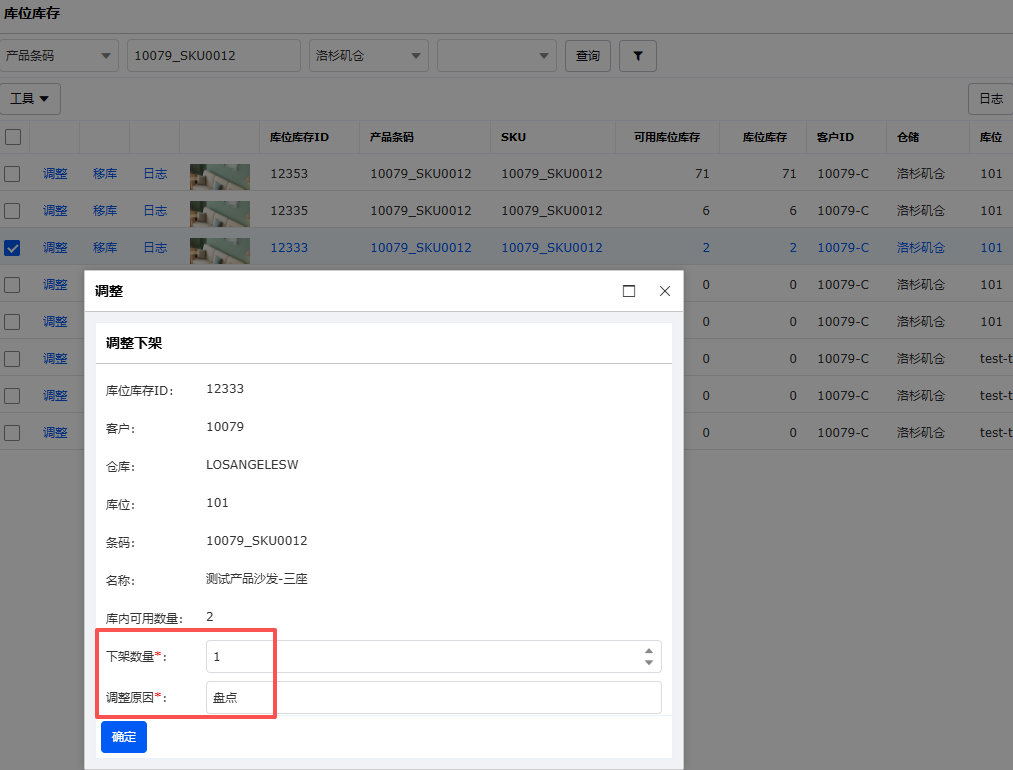The height and width of the screenshot is (770, 1013).
Task: Uncheck the selected row 12333 checkbox
Action: pyautogui.click(x=13, y=248)
